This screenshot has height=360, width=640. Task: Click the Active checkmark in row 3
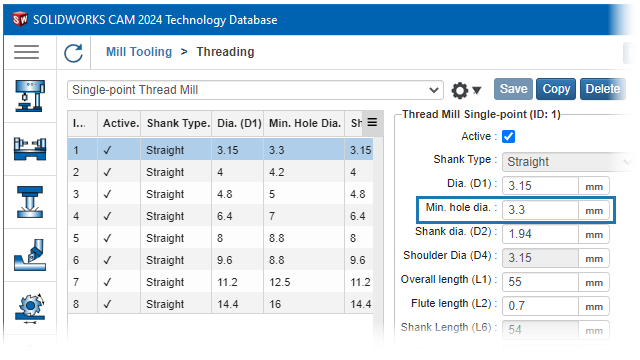tap(107, 194)
